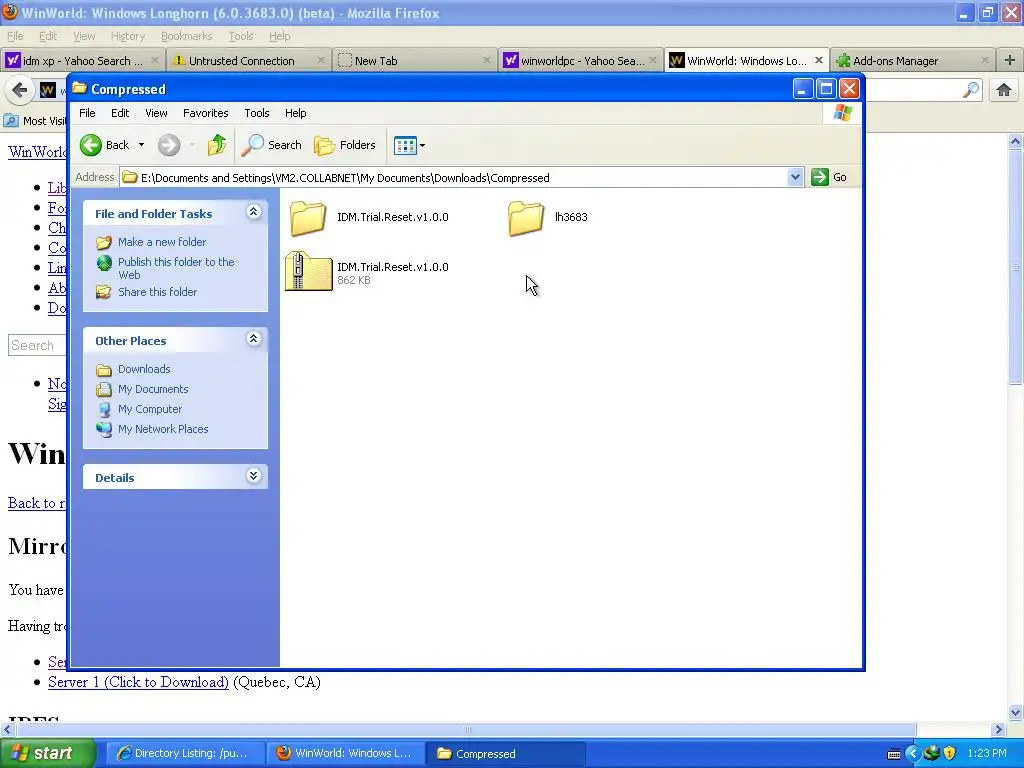Go to Downloads in Other Places
Viewport: 1024px width, 768px height.
click(x=144, y=369)
